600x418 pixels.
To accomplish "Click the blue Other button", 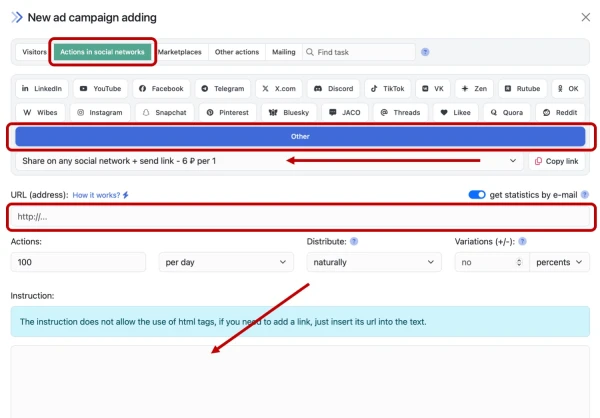I will coord(300,137).
